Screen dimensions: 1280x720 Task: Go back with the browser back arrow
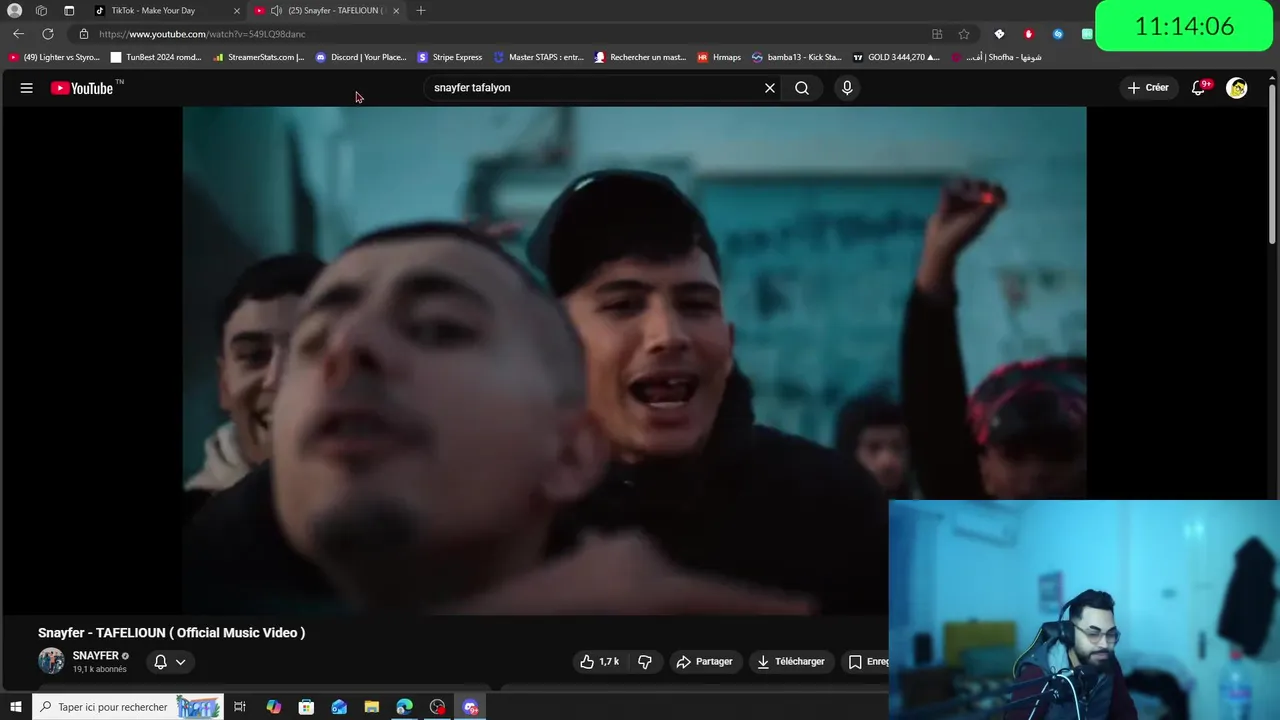coord(18,34)
